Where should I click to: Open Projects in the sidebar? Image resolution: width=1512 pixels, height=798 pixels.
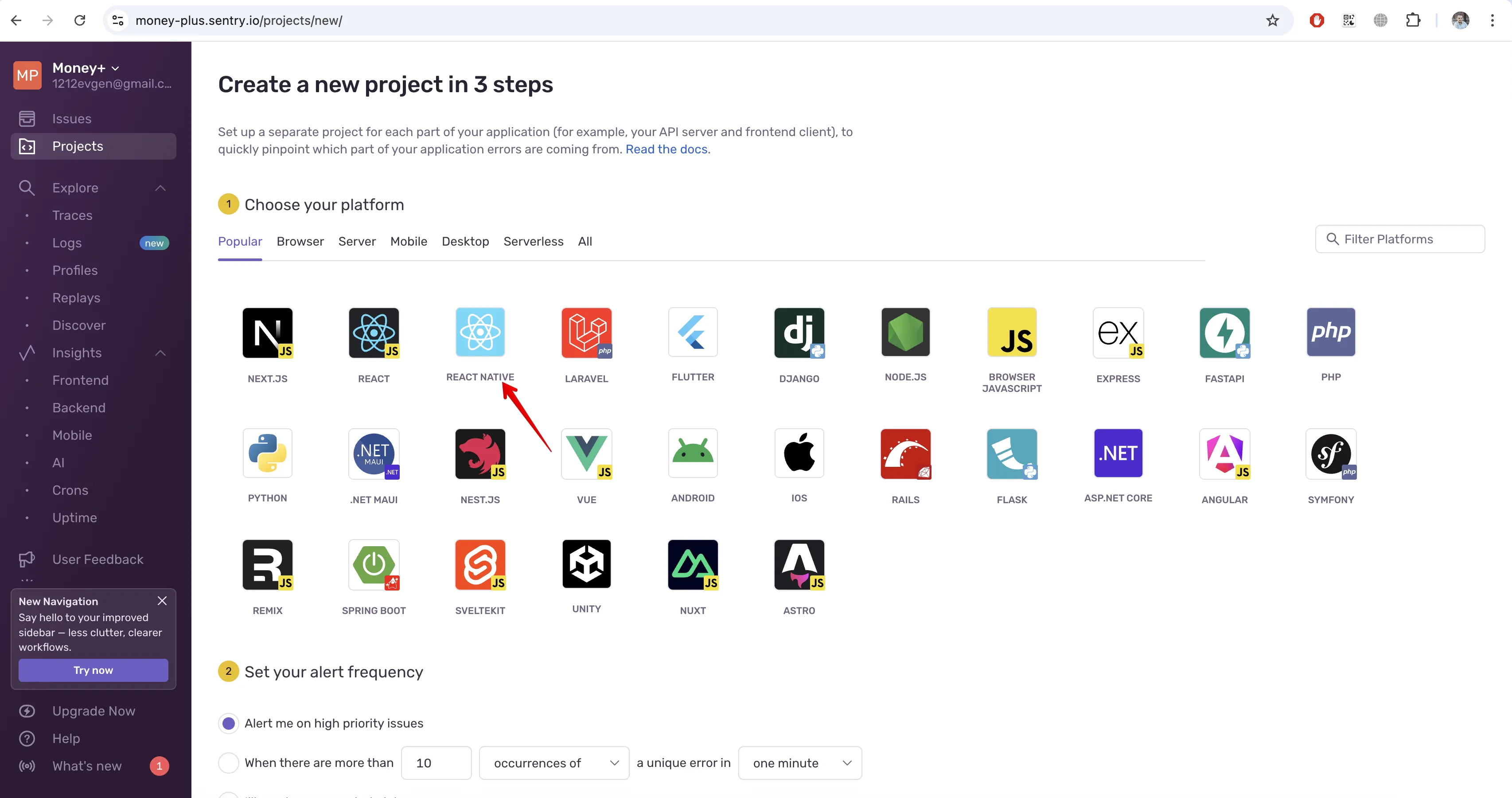(94, 146)
